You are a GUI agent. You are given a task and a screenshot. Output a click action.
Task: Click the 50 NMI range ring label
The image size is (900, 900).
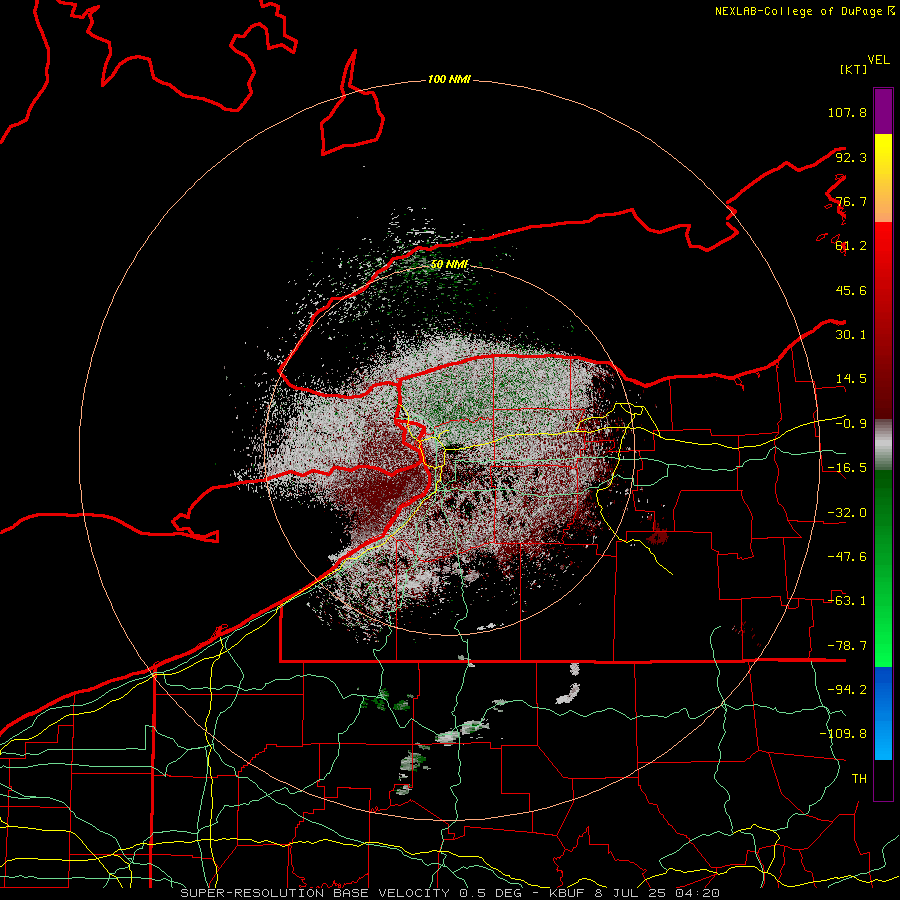pyautogui.click(x=449, y=264)
